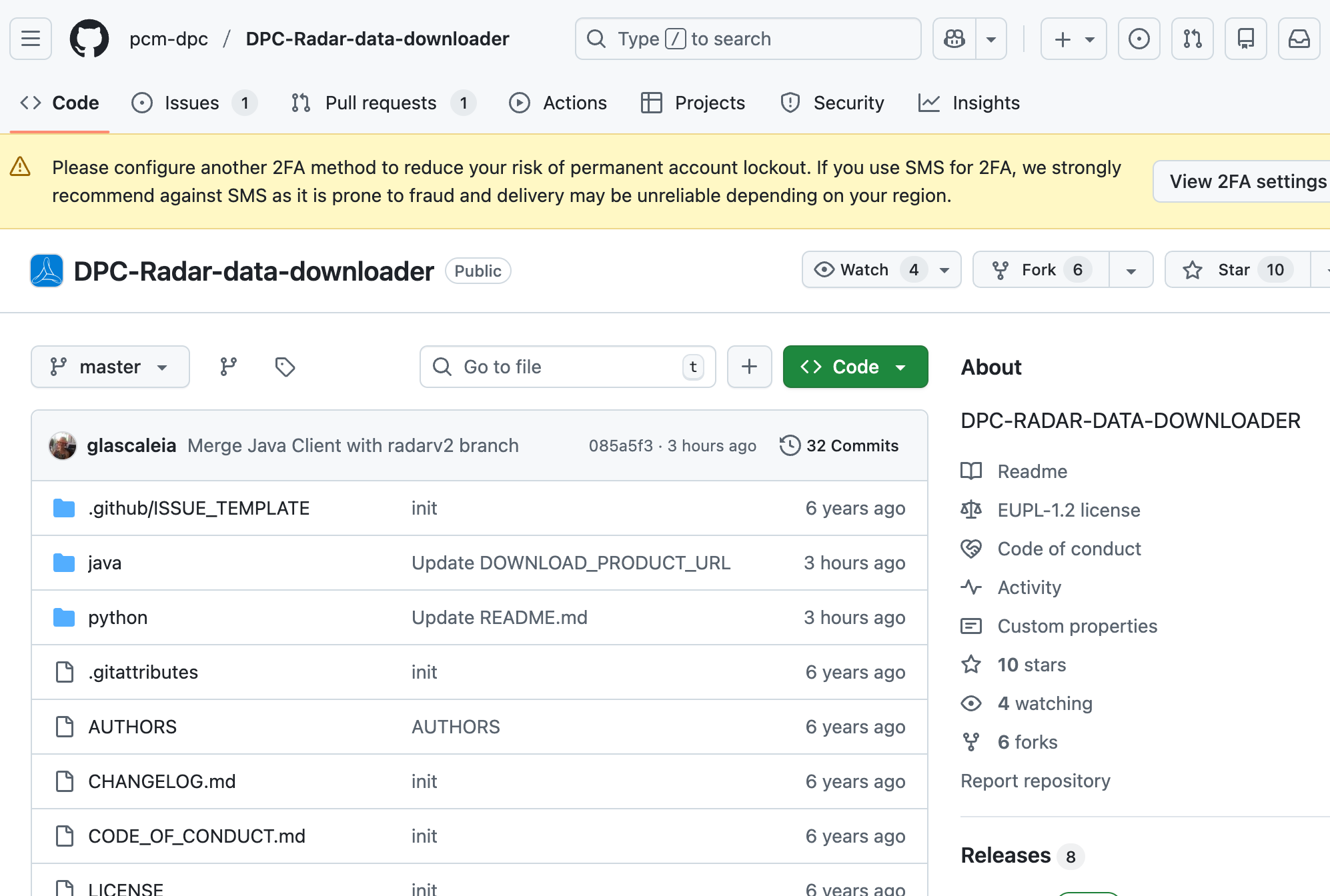1330x896 pixels.
Task: Open the java folder
Action: pyautogui.click(x=105, y=563)
